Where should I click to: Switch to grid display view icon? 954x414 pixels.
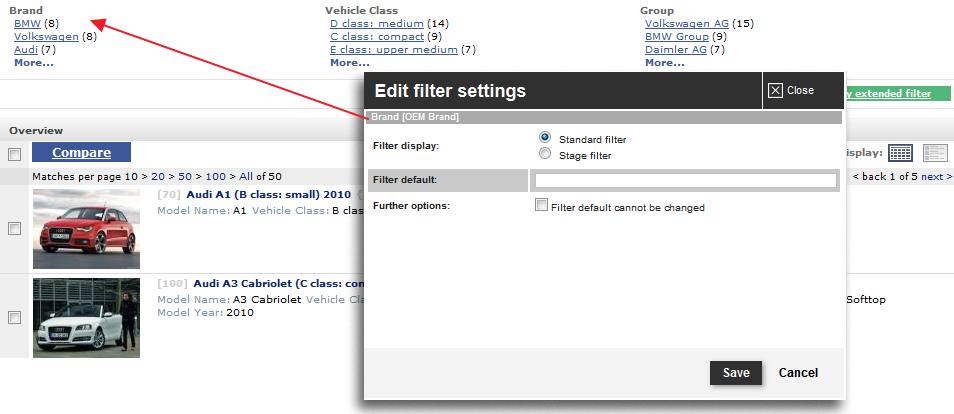(900, 153)
